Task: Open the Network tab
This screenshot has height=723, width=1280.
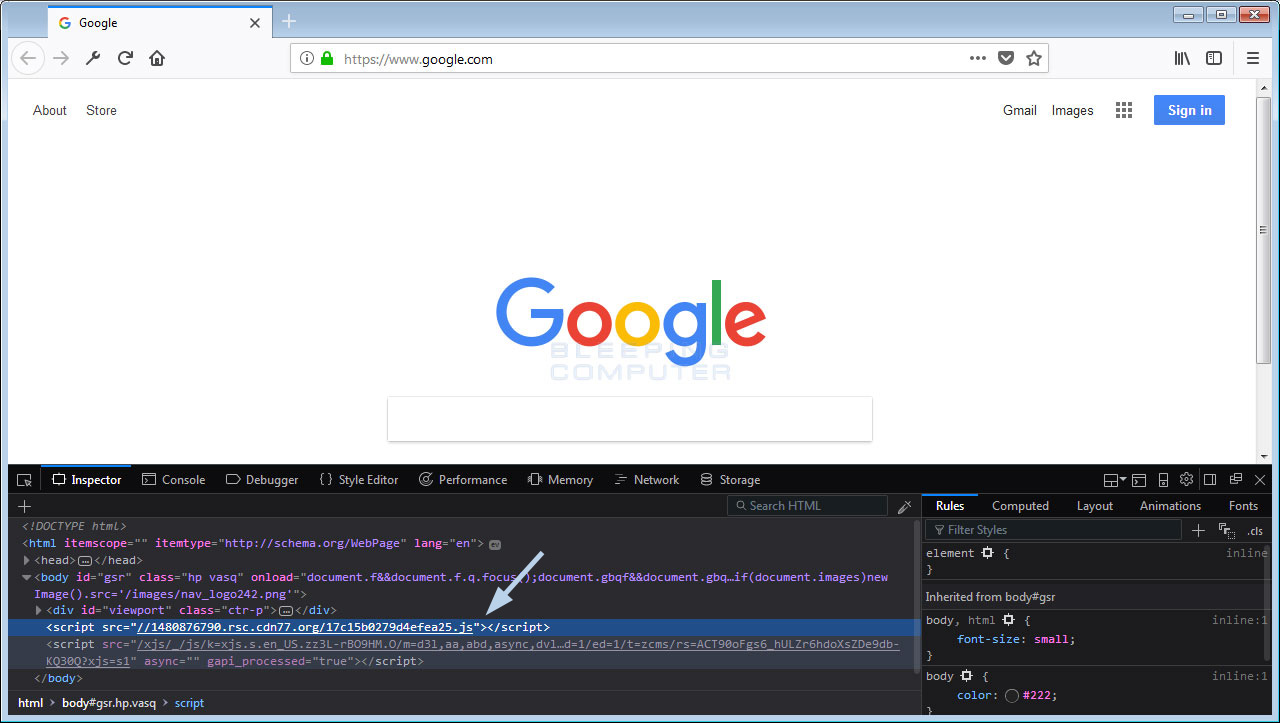Action: 646,480
